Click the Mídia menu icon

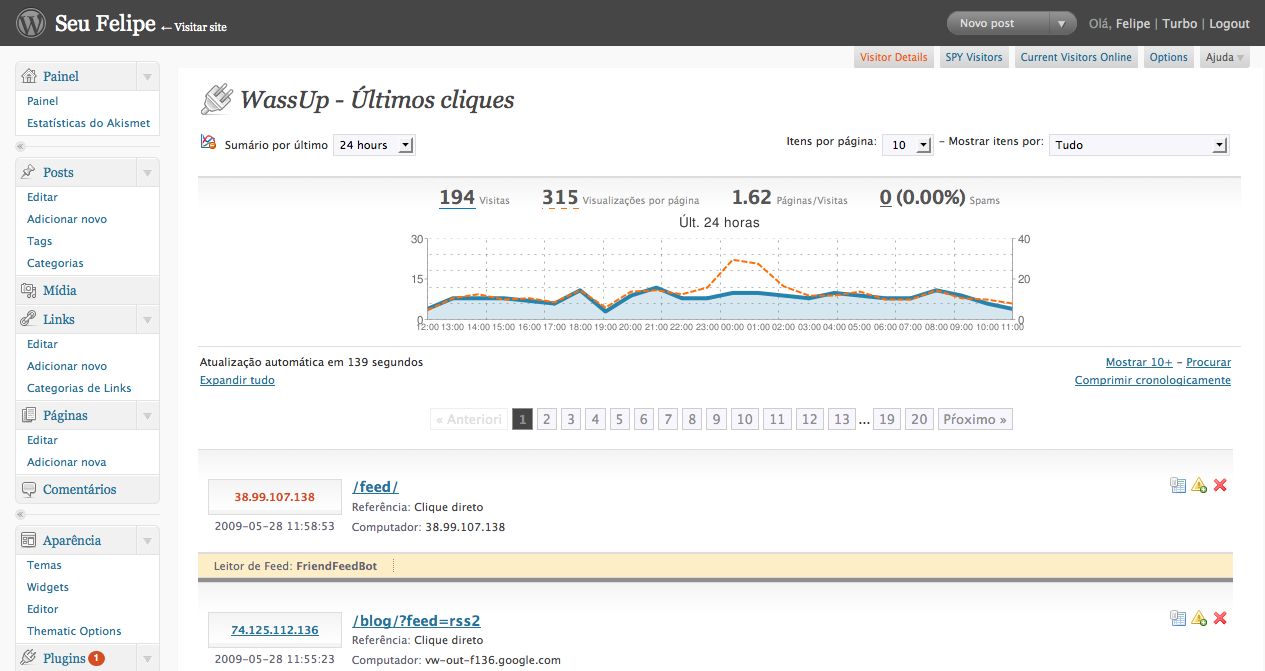coord(28,290)
